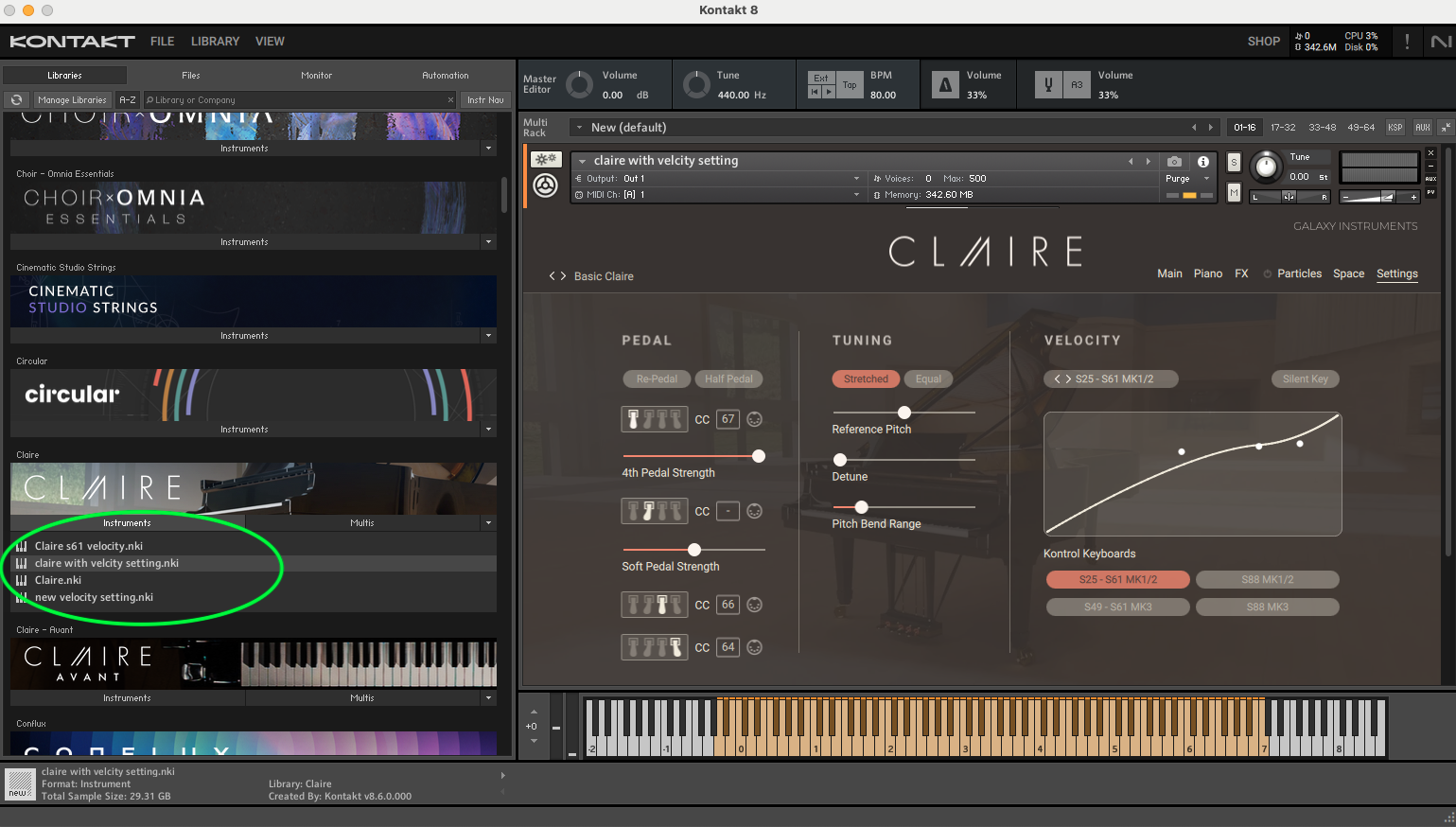Open the SHOP link

point(1263,42)
